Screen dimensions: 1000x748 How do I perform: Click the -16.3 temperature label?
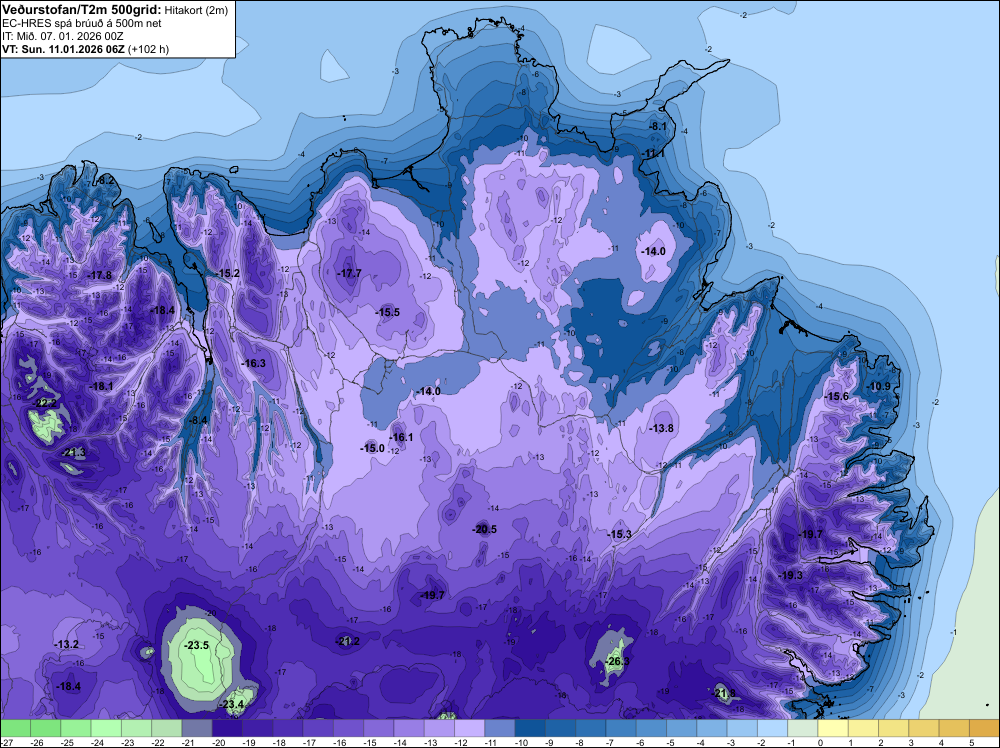[254, 363]
